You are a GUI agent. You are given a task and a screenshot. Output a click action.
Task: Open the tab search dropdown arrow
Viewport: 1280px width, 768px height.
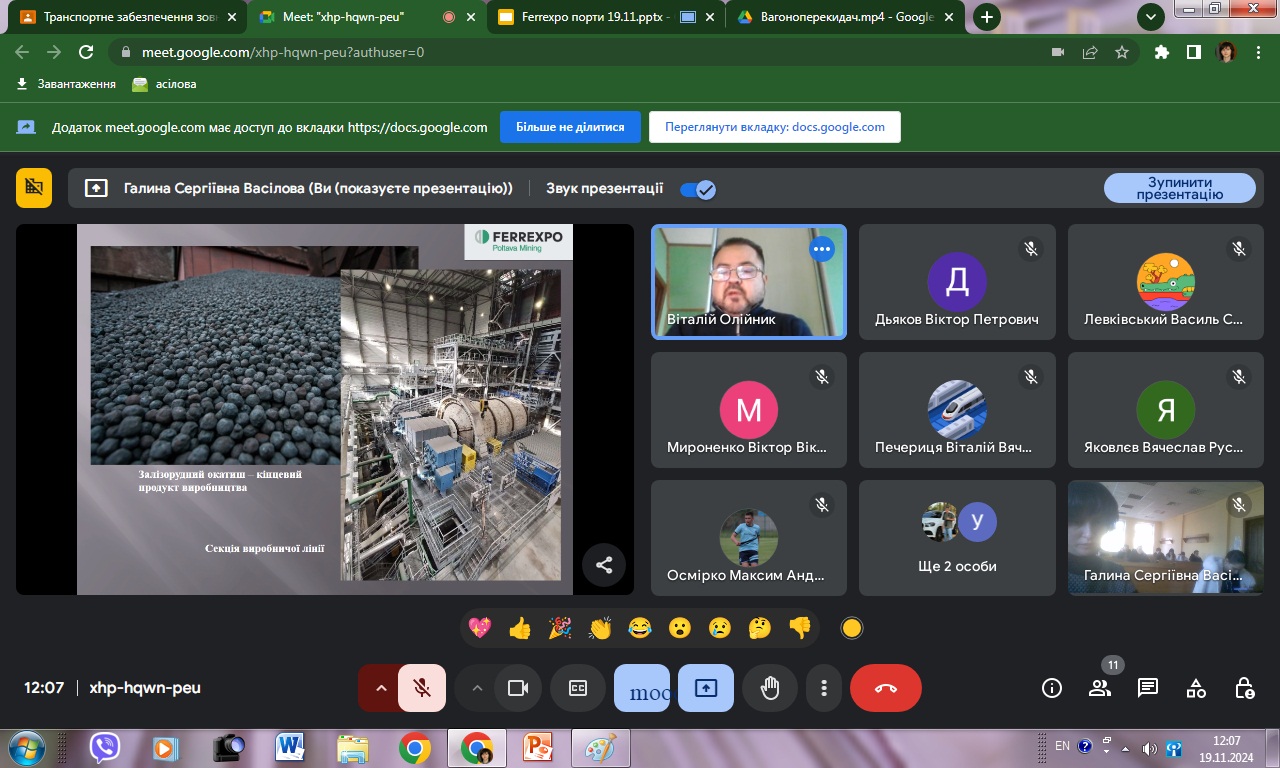[1151, 16]
